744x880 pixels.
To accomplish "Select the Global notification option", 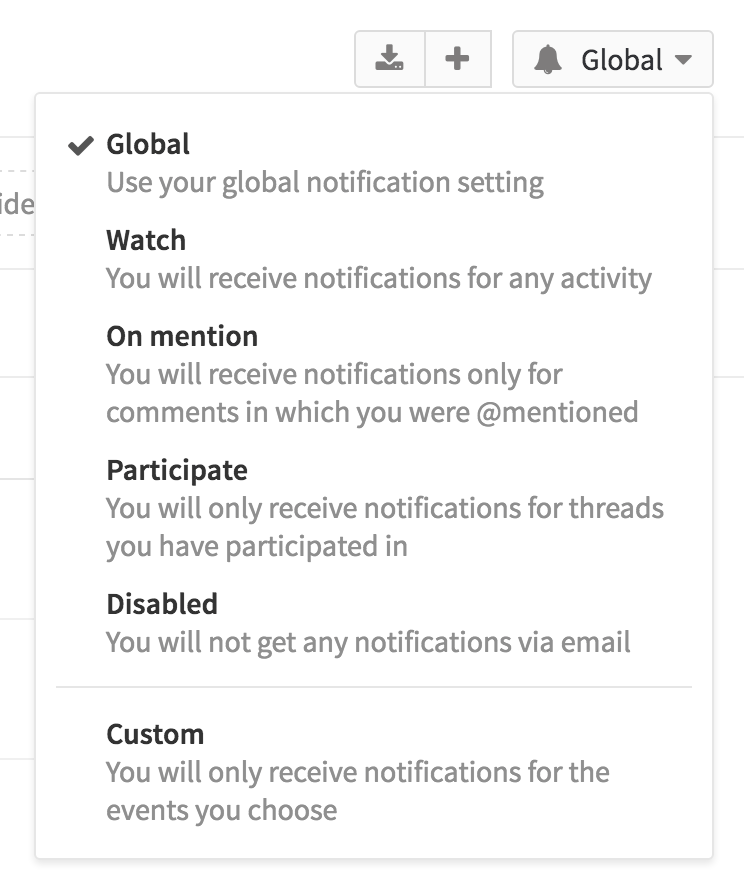I will click(146, 144).
